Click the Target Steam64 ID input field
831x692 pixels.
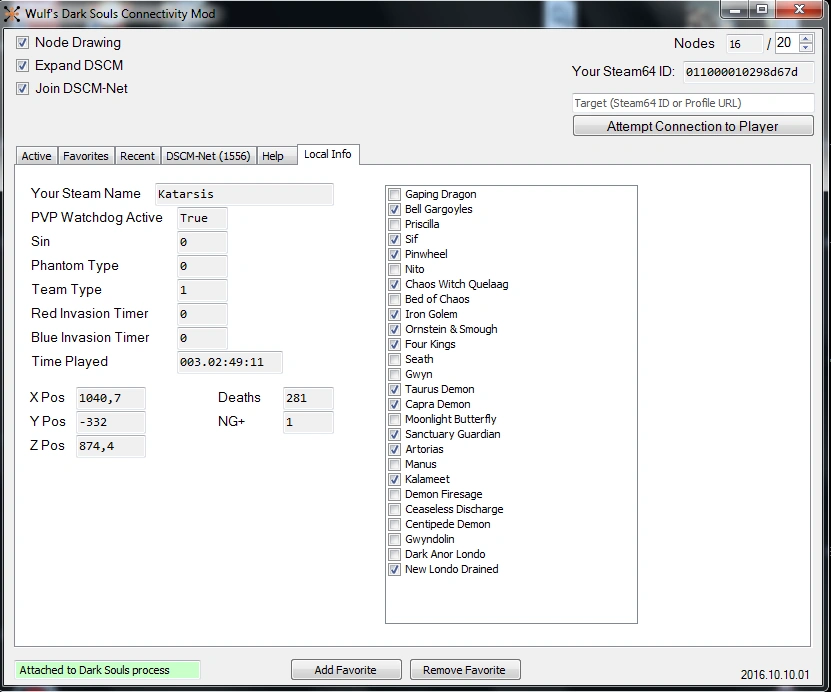692,103
